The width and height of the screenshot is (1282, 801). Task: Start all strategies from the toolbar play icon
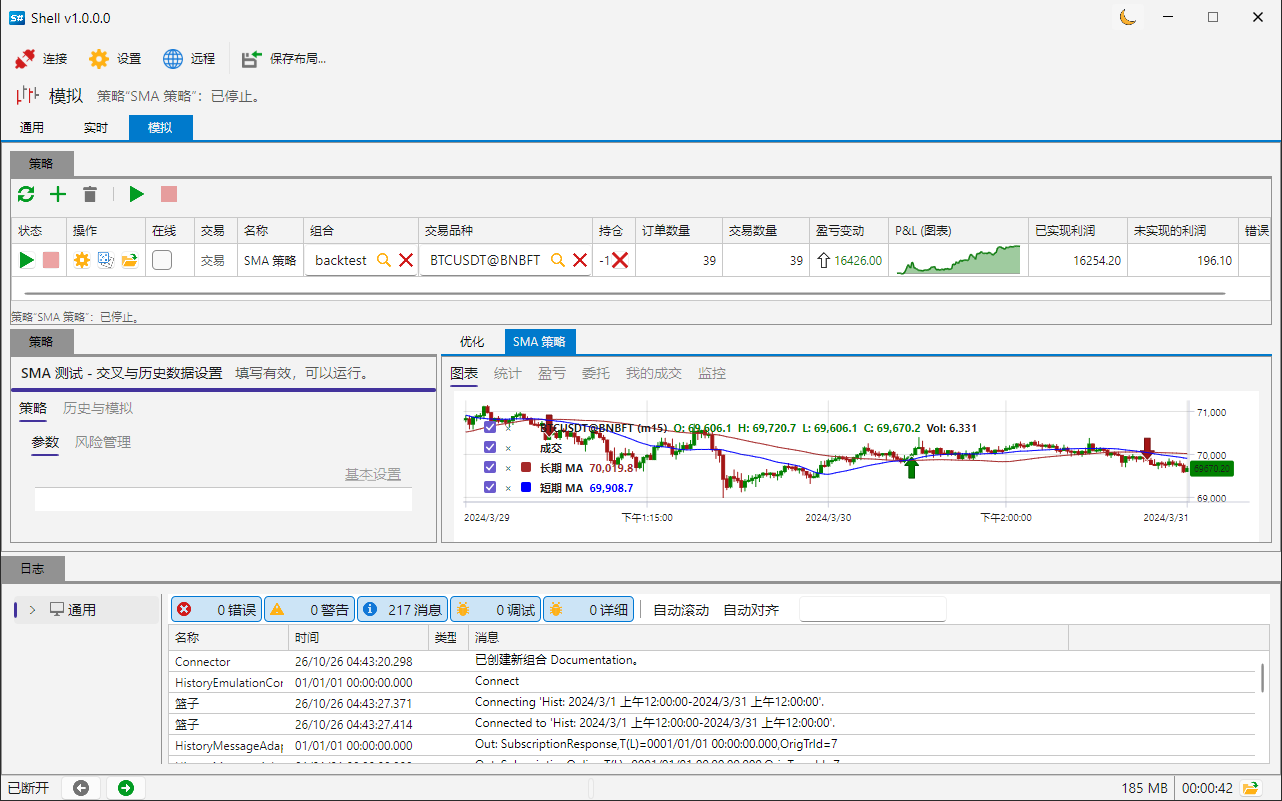137,194
